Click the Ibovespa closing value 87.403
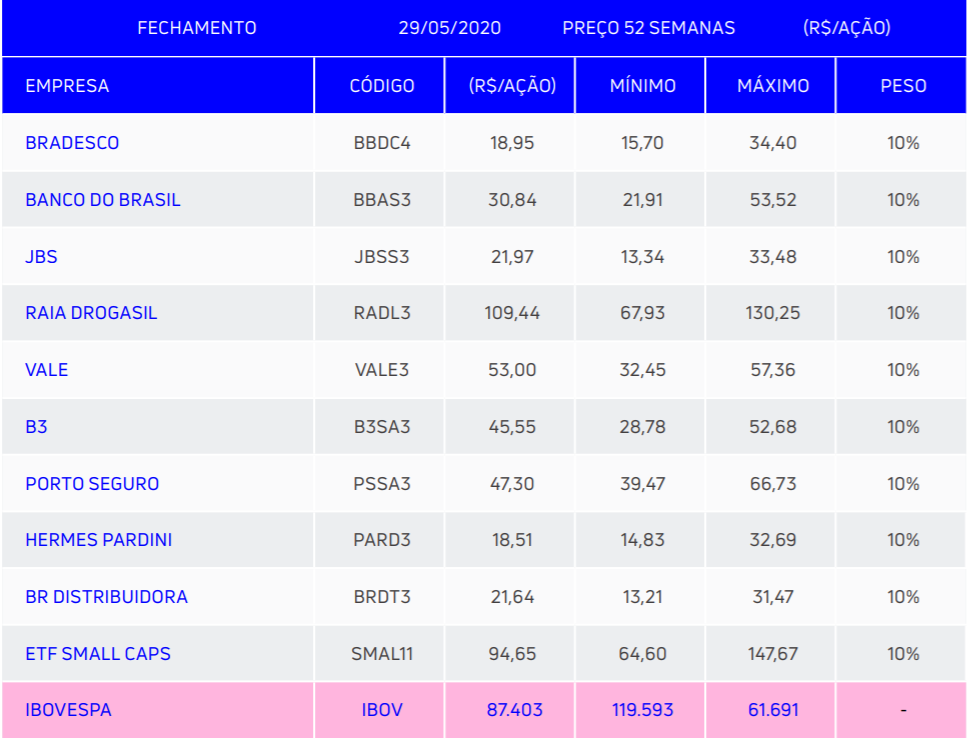 coord(515,710)
